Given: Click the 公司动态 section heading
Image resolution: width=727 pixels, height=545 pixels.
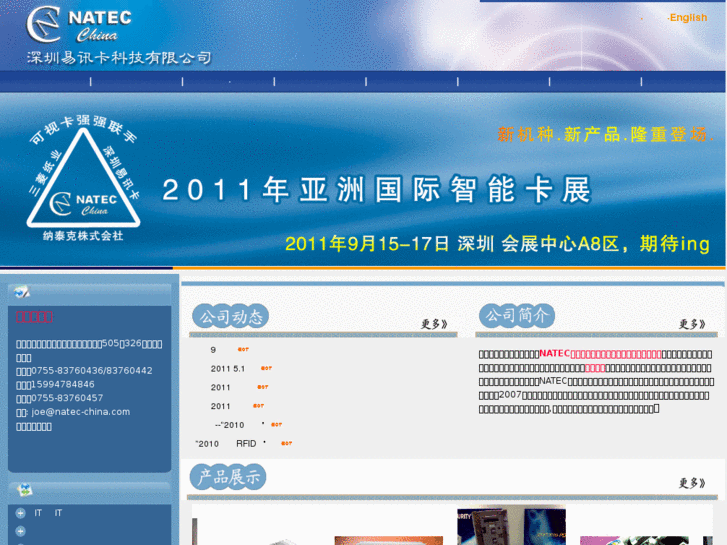Looking at the screenshot, I should (230, 316).
